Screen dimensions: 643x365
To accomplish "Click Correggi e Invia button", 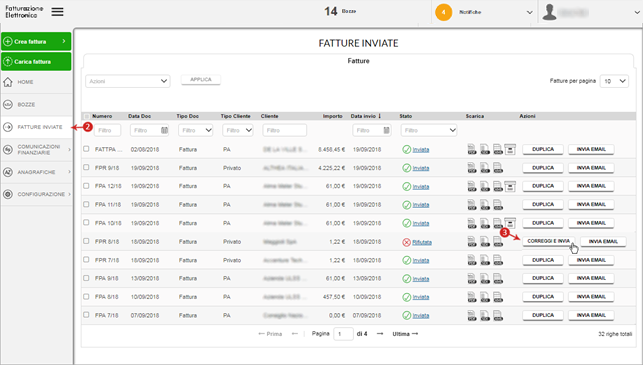I will (x=548, y=241).
